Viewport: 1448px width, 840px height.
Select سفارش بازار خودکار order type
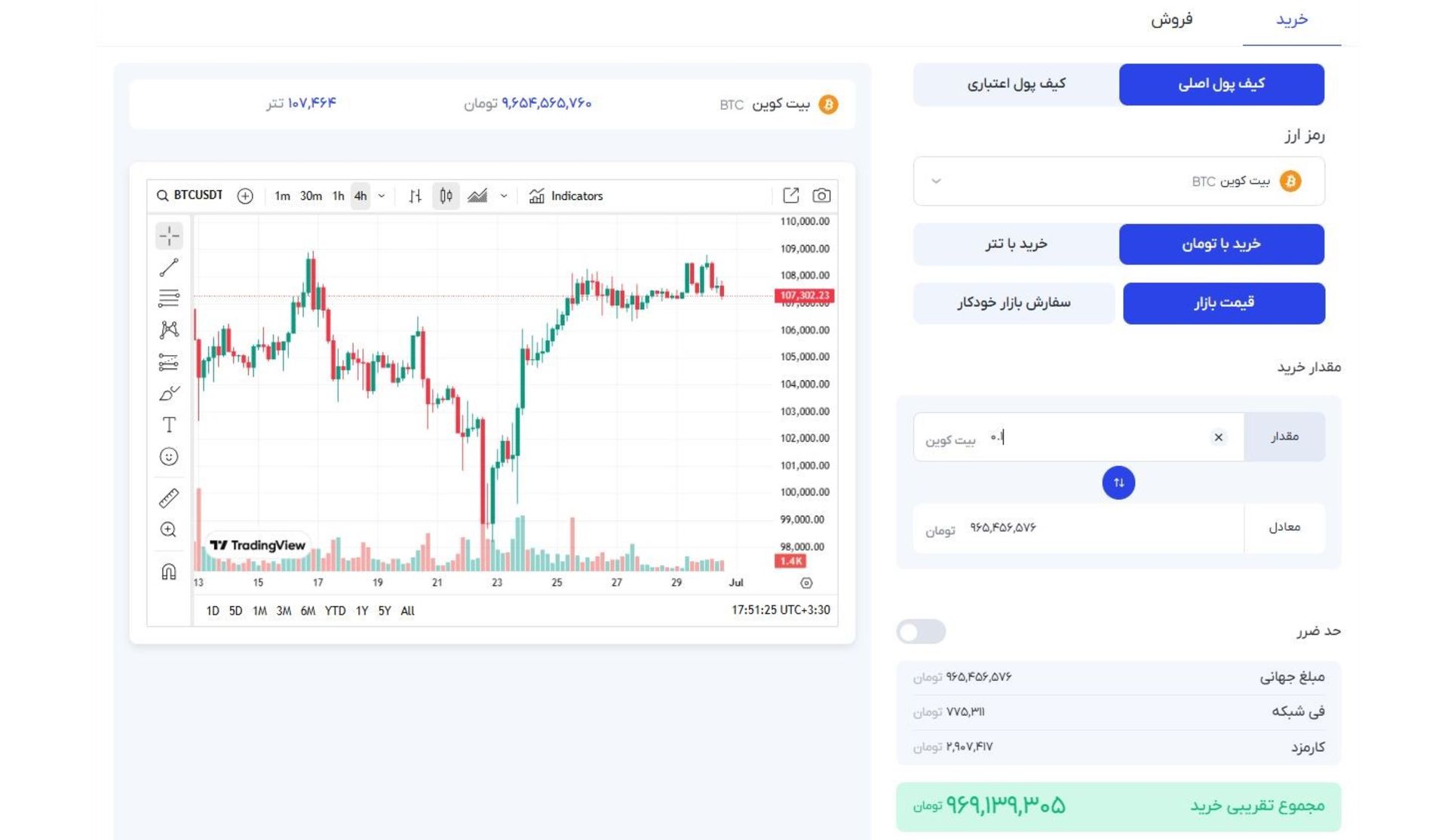point(1014,303)
